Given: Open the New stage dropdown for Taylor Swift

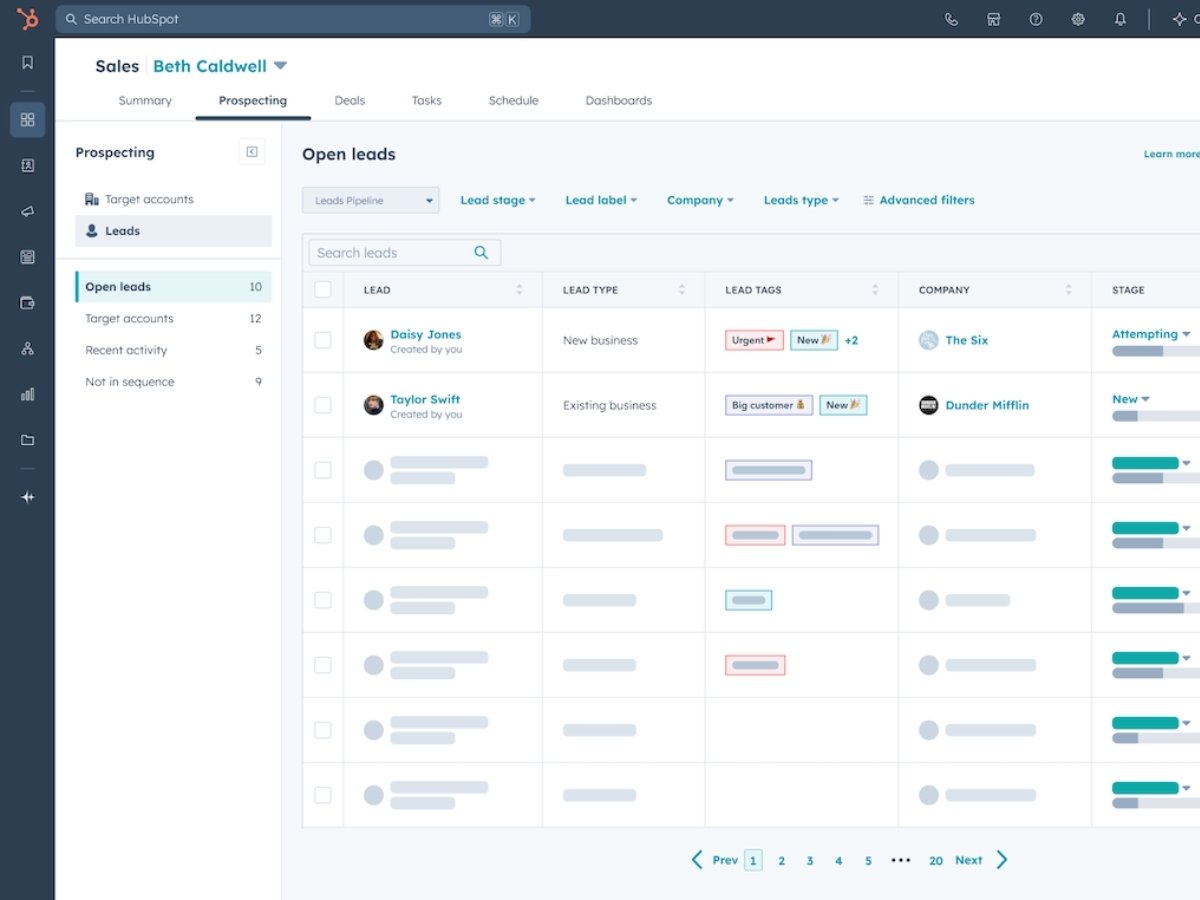Looking at the screenshot, I should pyautogui.click(x=1131, y=399).
